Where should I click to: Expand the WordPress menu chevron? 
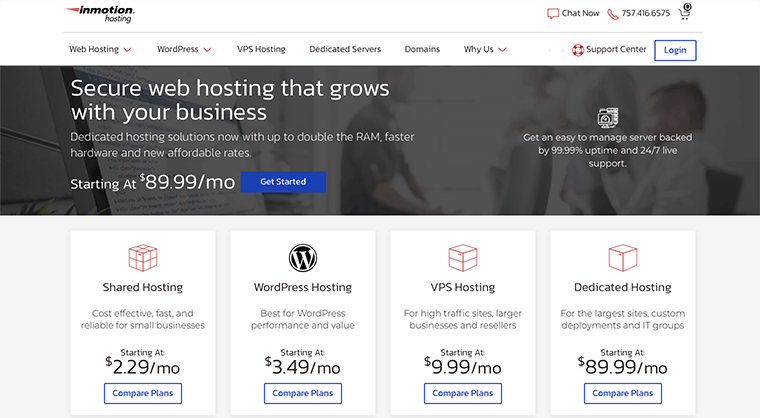click(207, 50)
